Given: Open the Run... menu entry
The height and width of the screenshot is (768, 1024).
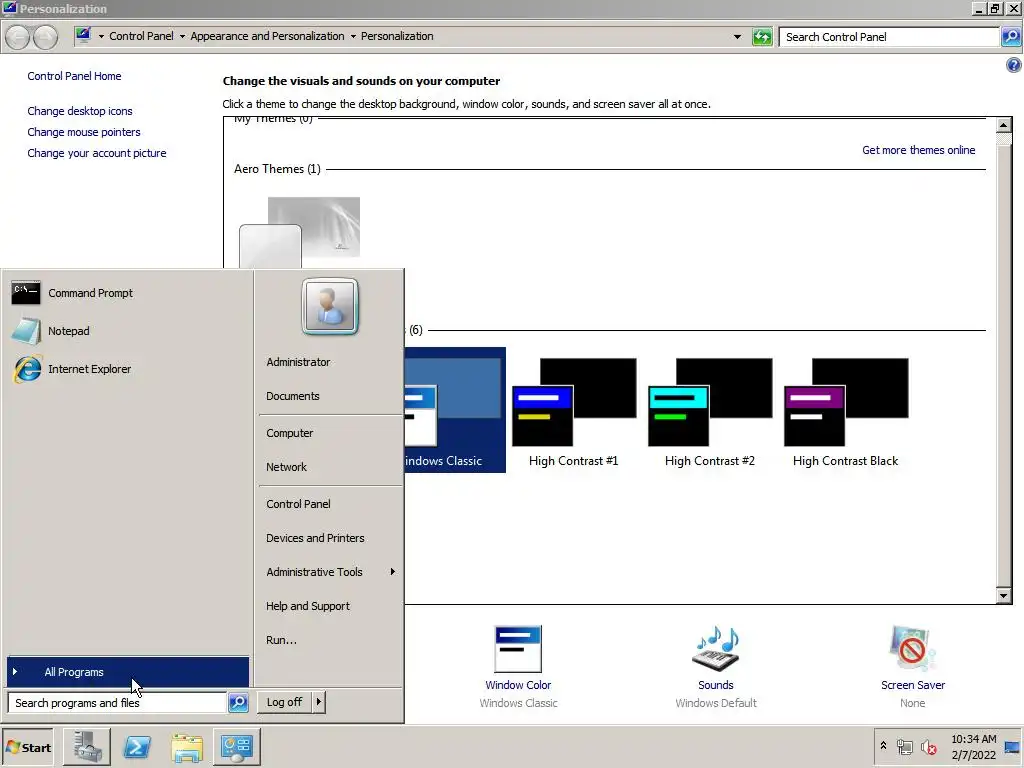Looking at the screenshot, I should (x=281, y=640).
